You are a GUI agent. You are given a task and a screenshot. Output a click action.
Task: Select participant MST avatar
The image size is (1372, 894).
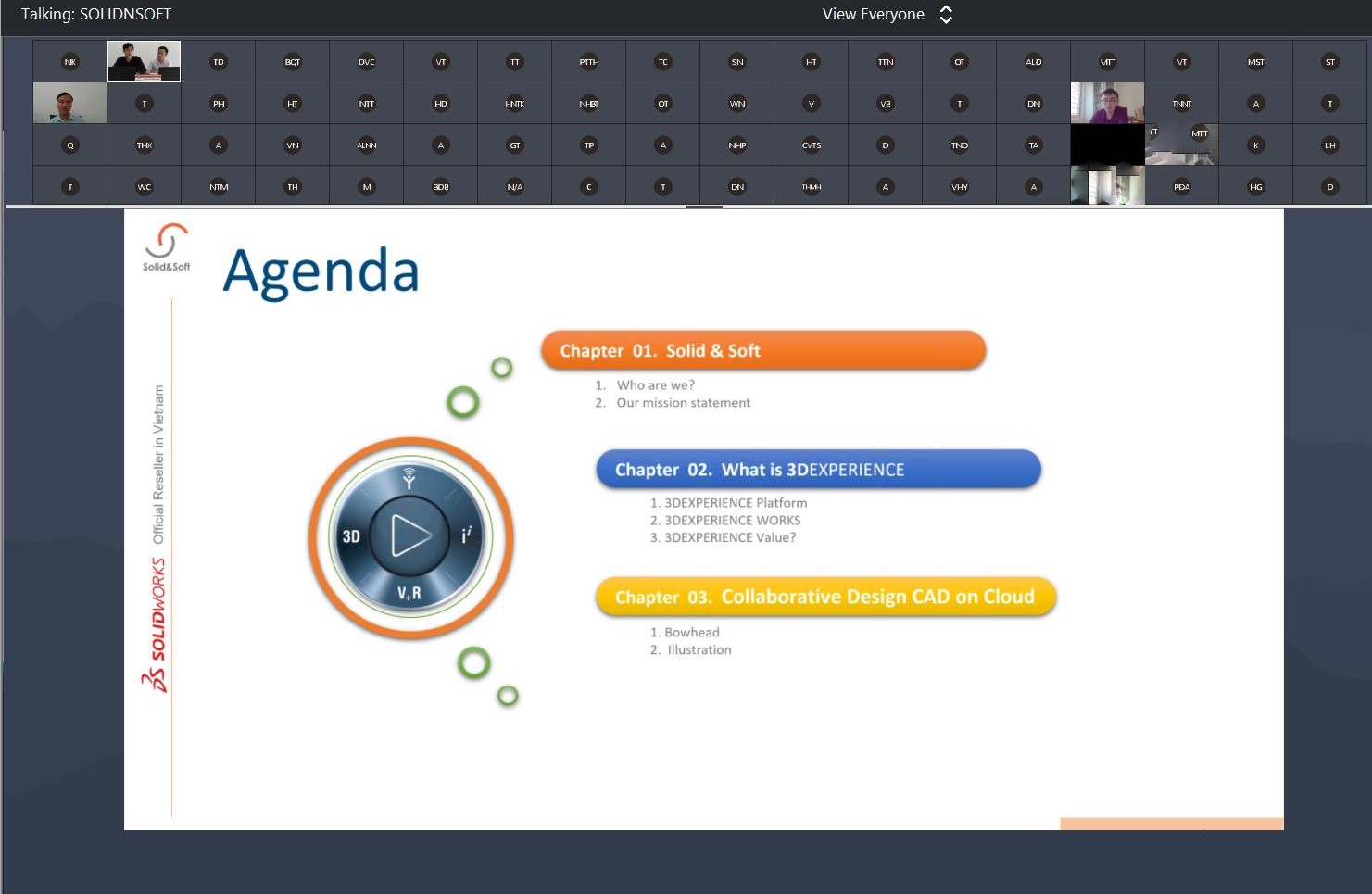[x=1256, y=62]
